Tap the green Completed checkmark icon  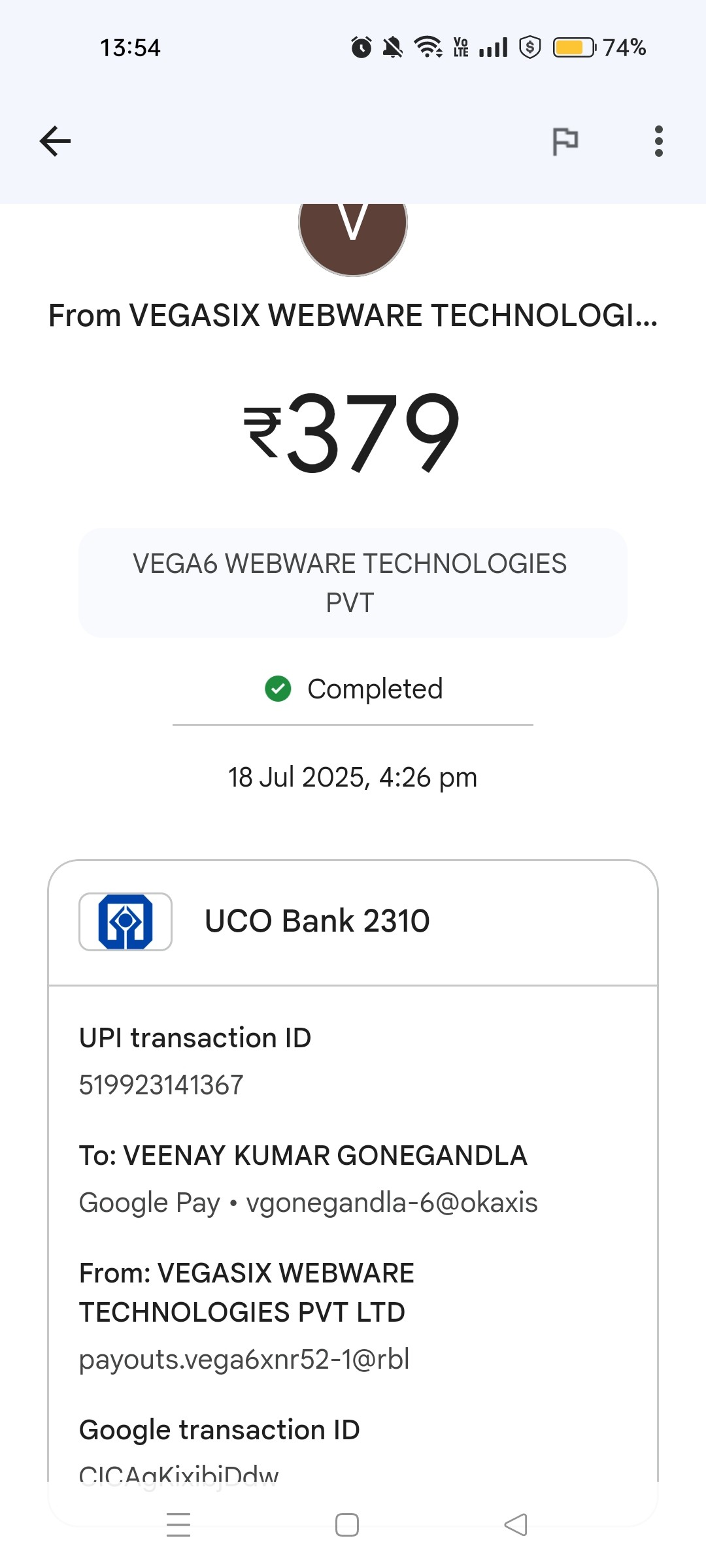(278, 689)
